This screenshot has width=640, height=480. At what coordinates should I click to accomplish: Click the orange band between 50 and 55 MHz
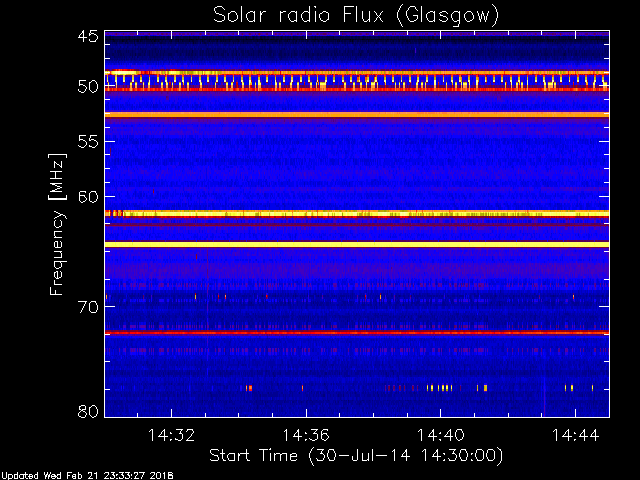356,115
